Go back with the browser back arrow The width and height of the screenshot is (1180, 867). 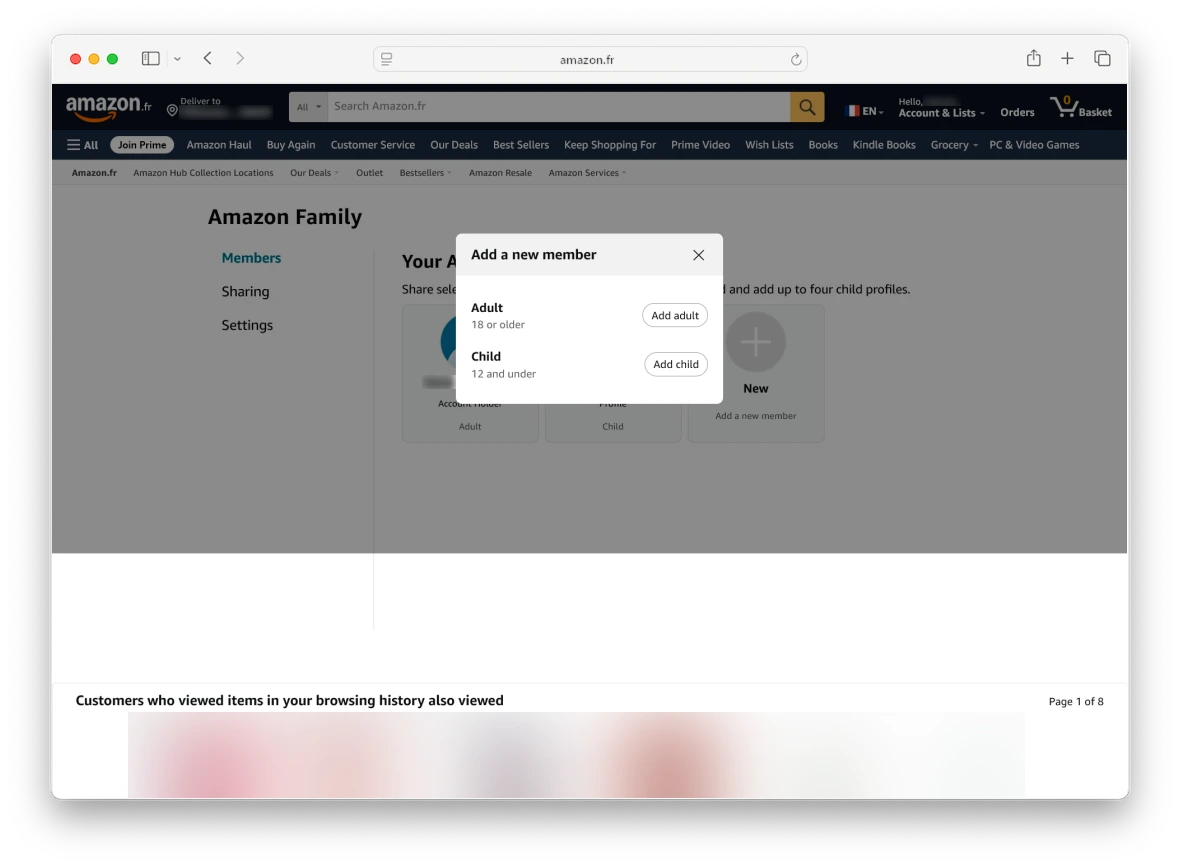[x=208, y=58]
